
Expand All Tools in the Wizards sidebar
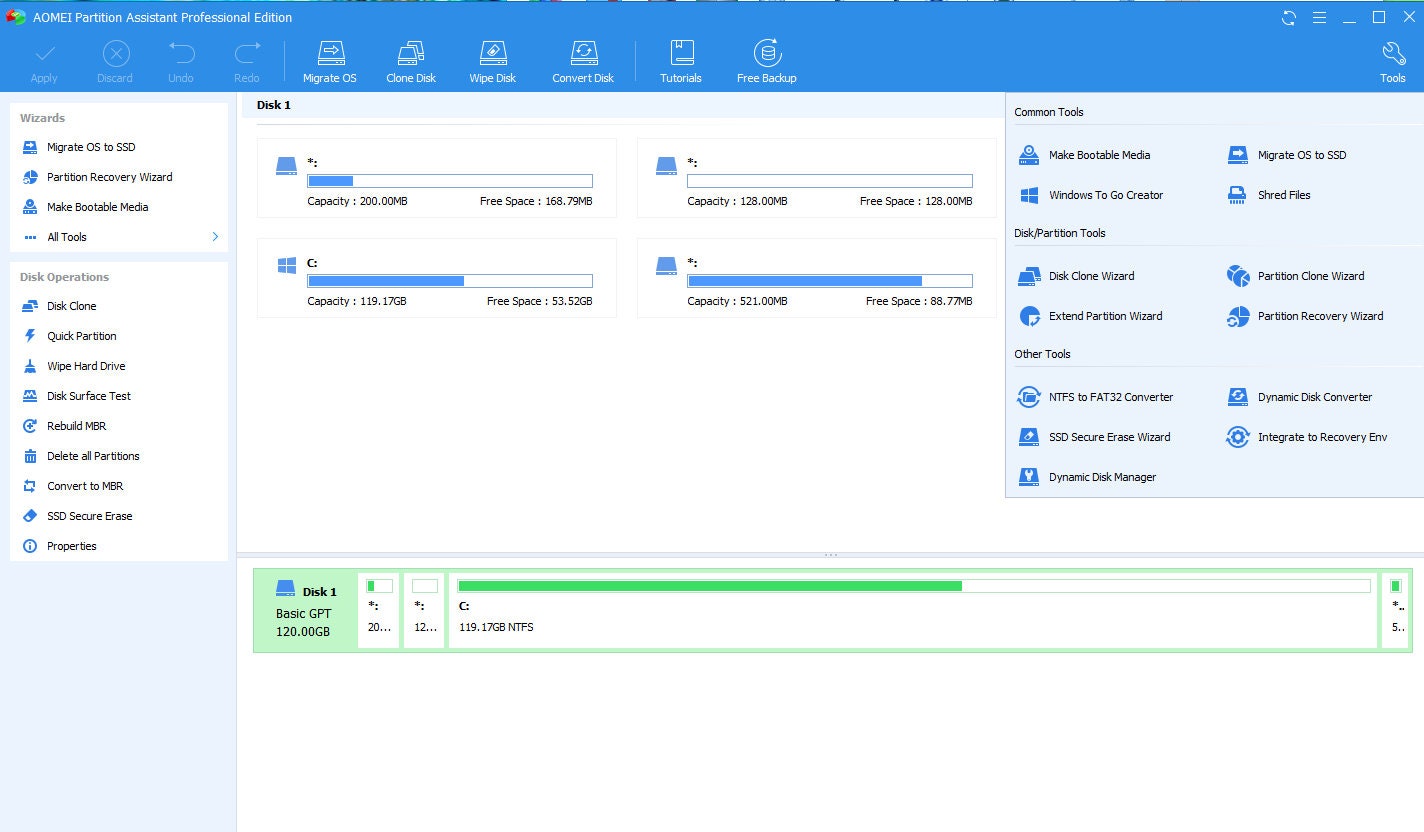coord(66,237)
